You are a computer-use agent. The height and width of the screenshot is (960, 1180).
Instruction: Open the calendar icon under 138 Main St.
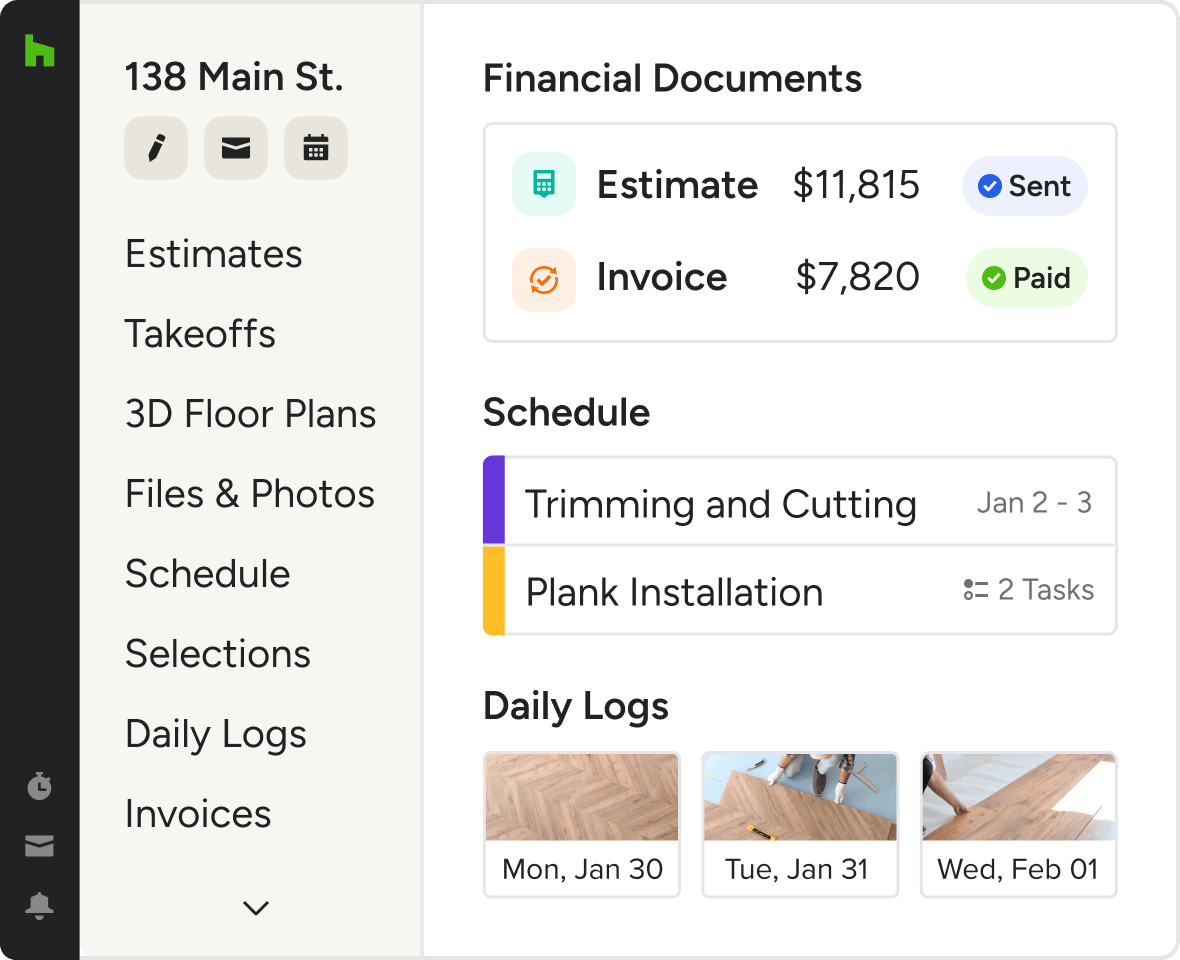tap(316, 148)
